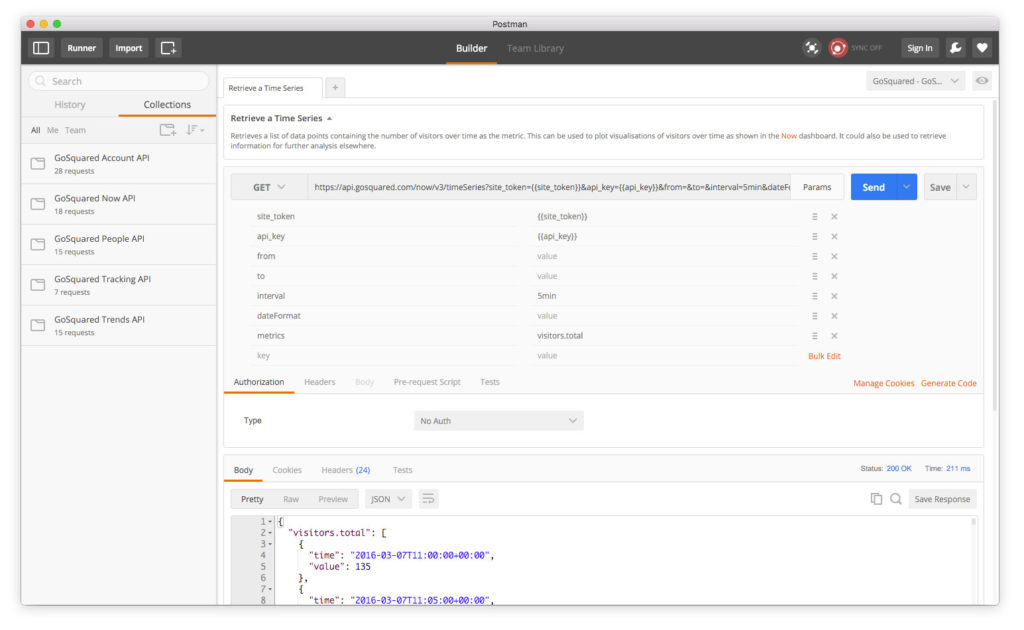This screenshot has height=630, width=1024.
Task: Remove the interval parameter row
Action: [x=834, y=296]
